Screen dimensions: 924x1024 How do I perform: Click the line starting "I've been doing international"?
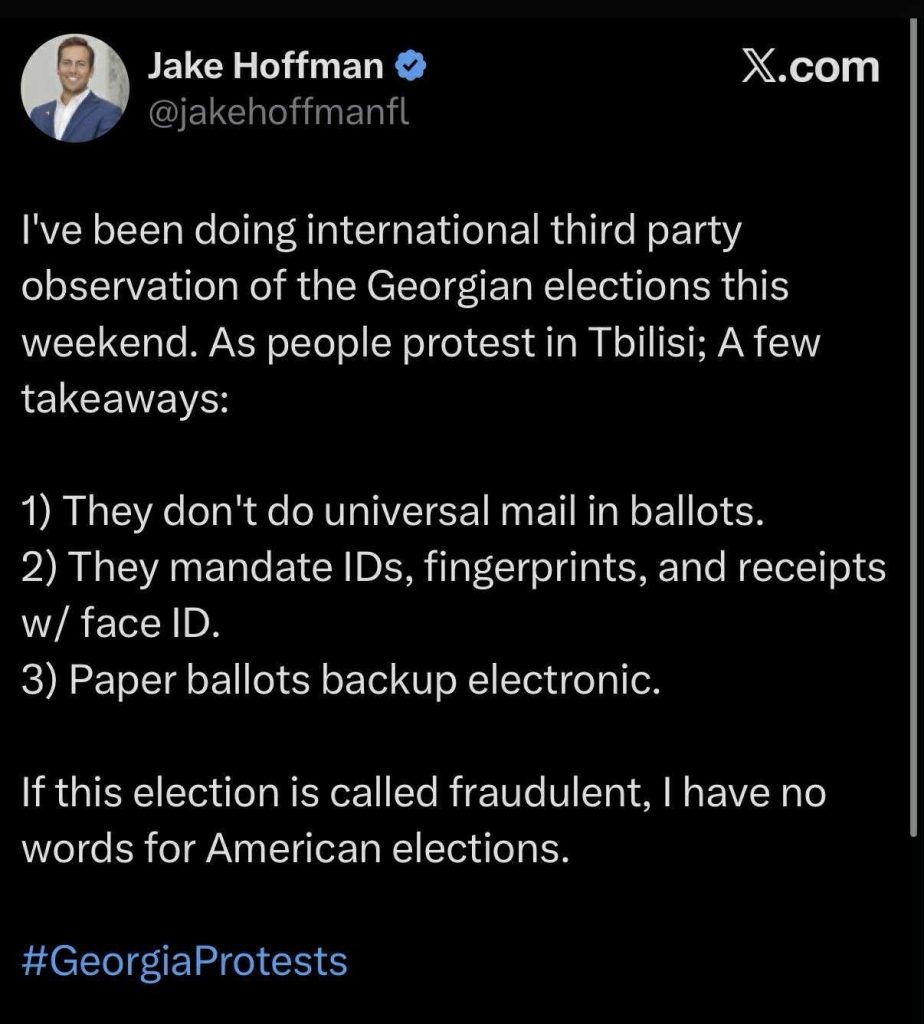(x=381, y=234)
